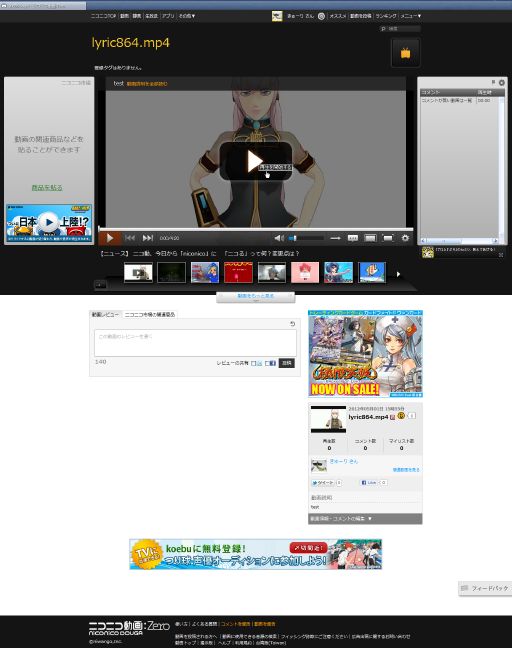512x648 pixels.
Task: Open the comment panel gear settings
Action: [502, 83]
